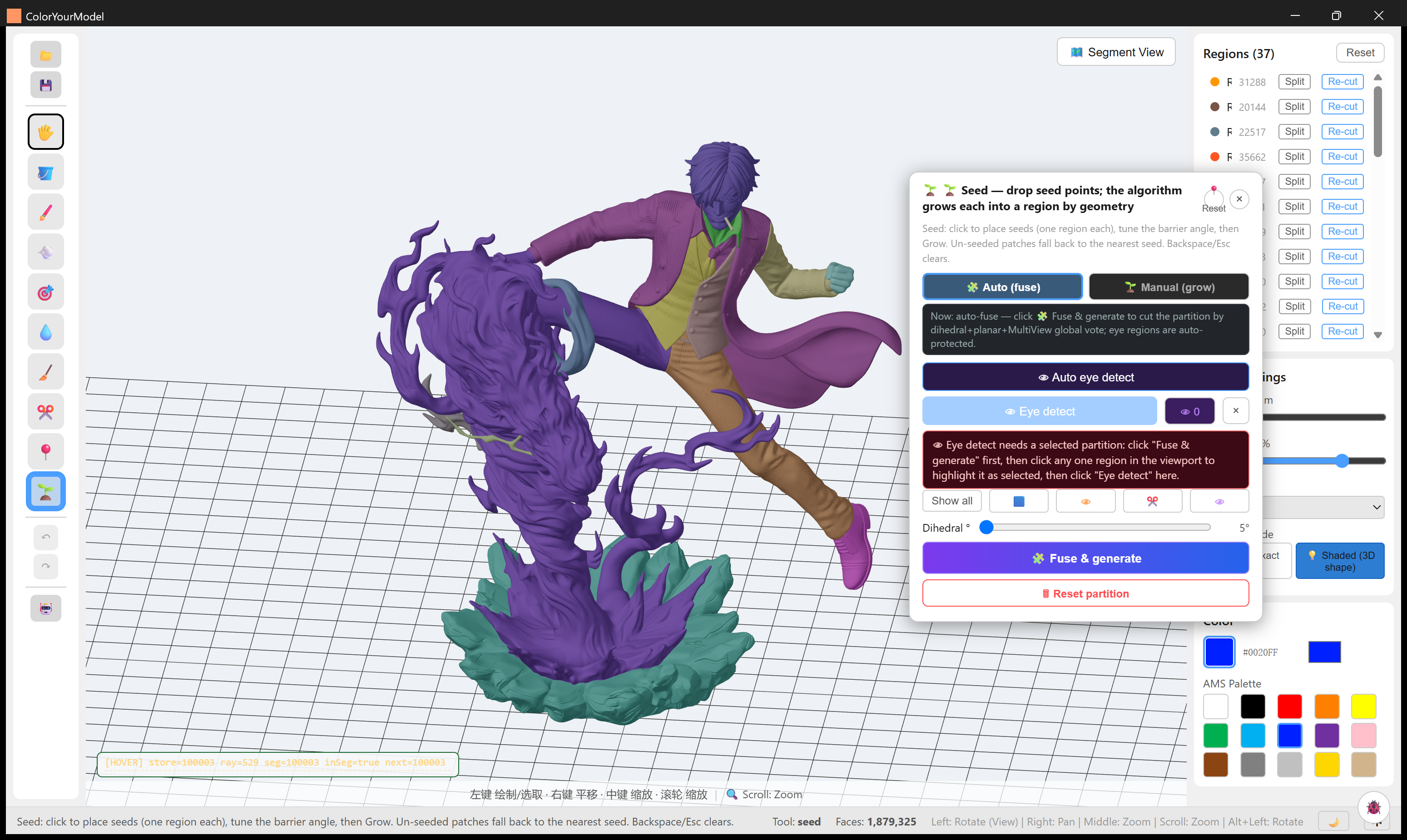This screenshot has width=1407, height=840.
Task: Pick green from the AMS Palette
Action: point(1215,735)
